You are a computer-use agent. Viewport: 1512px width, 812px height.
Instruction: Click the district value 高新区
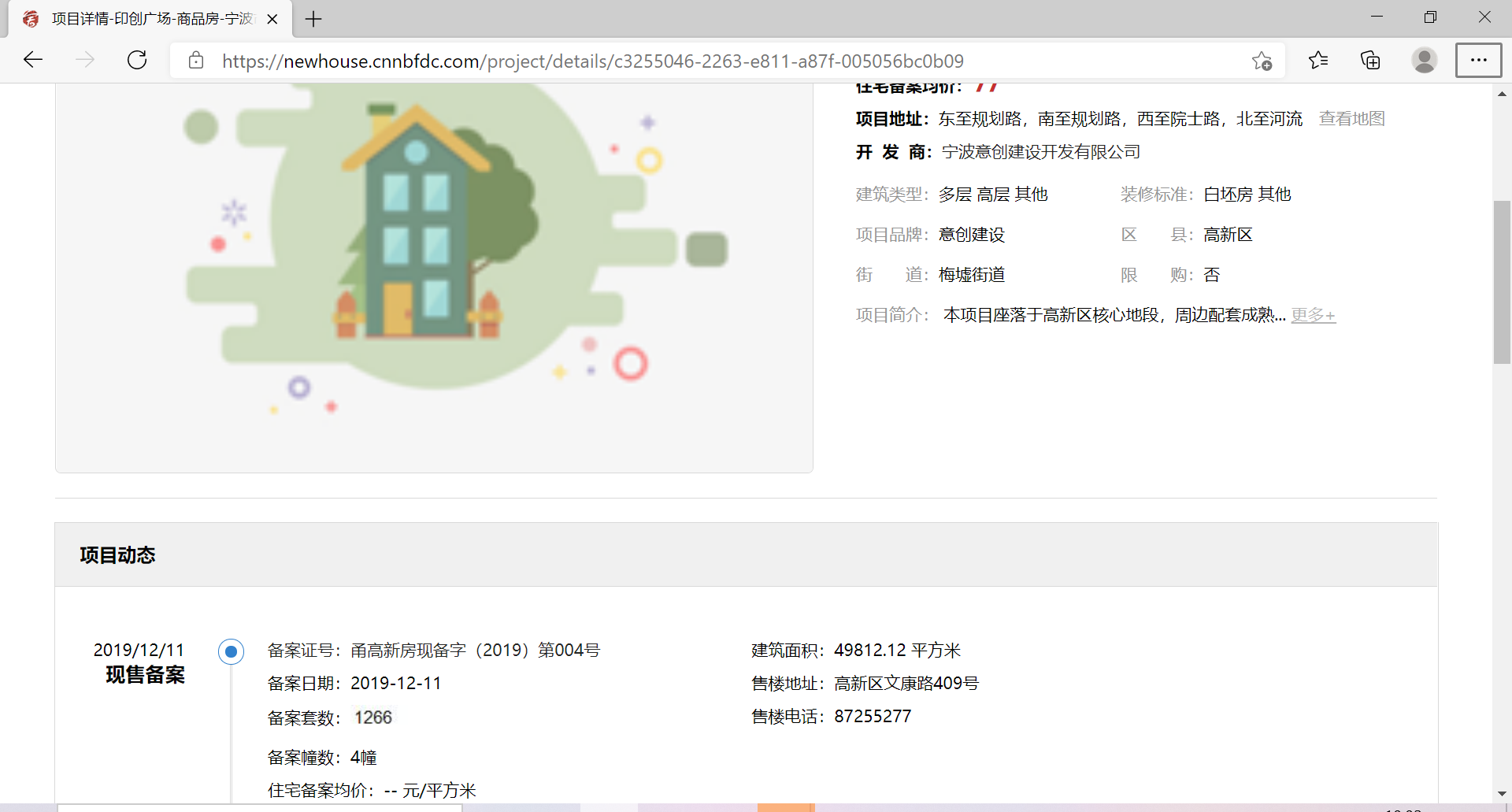click(1228, 235)
